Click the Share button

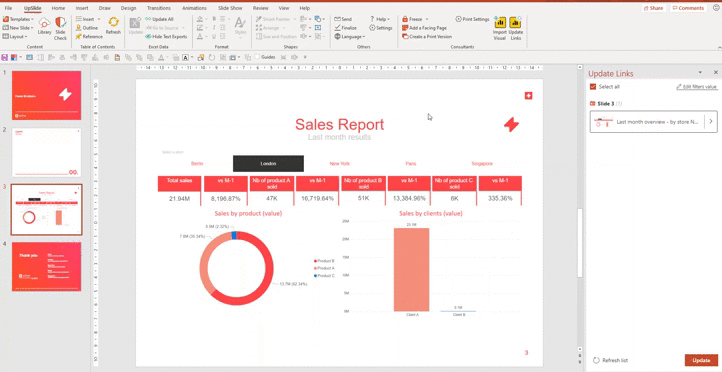pos(653,8)
